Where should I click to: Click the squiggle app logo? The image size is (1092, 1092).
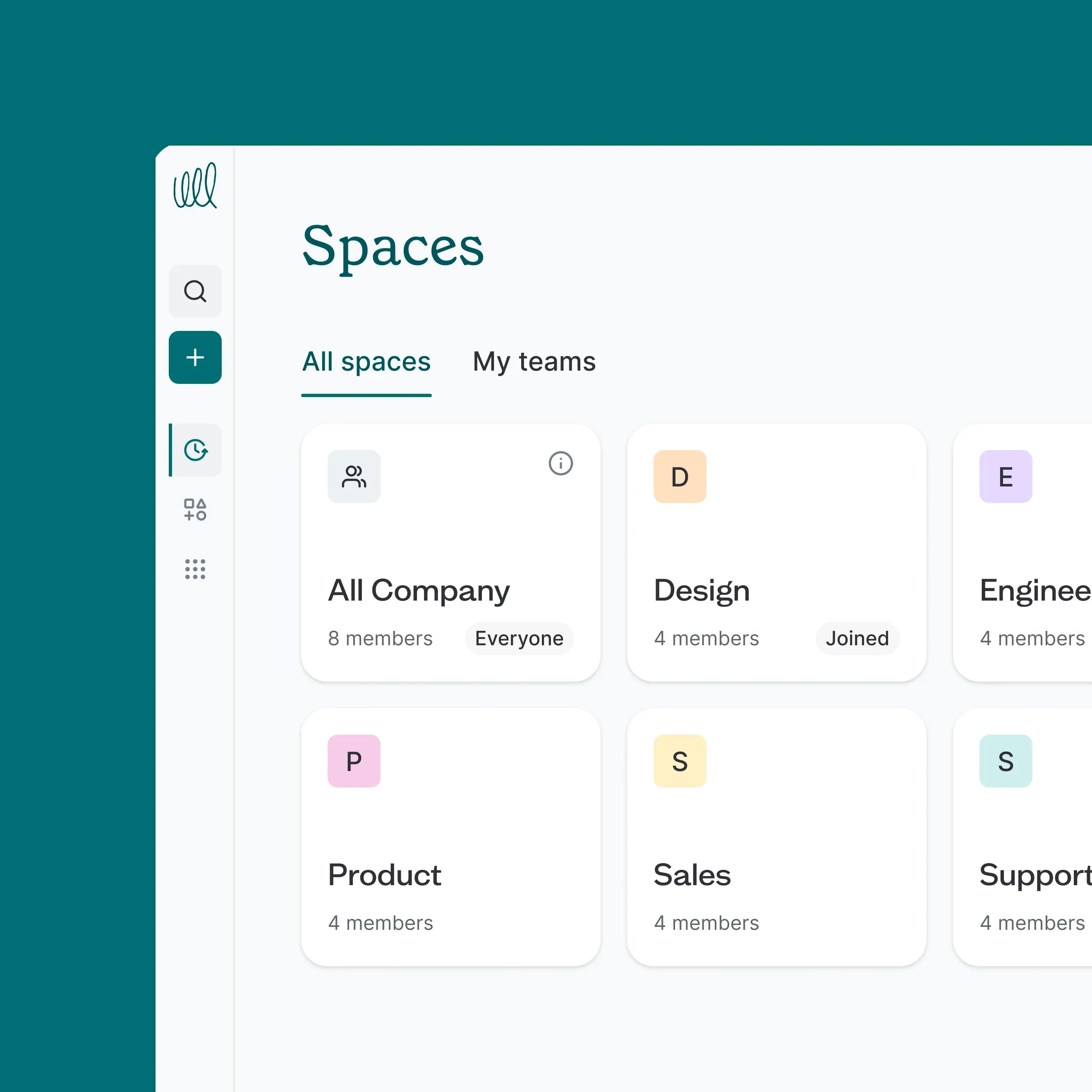(x=195, y=186)
